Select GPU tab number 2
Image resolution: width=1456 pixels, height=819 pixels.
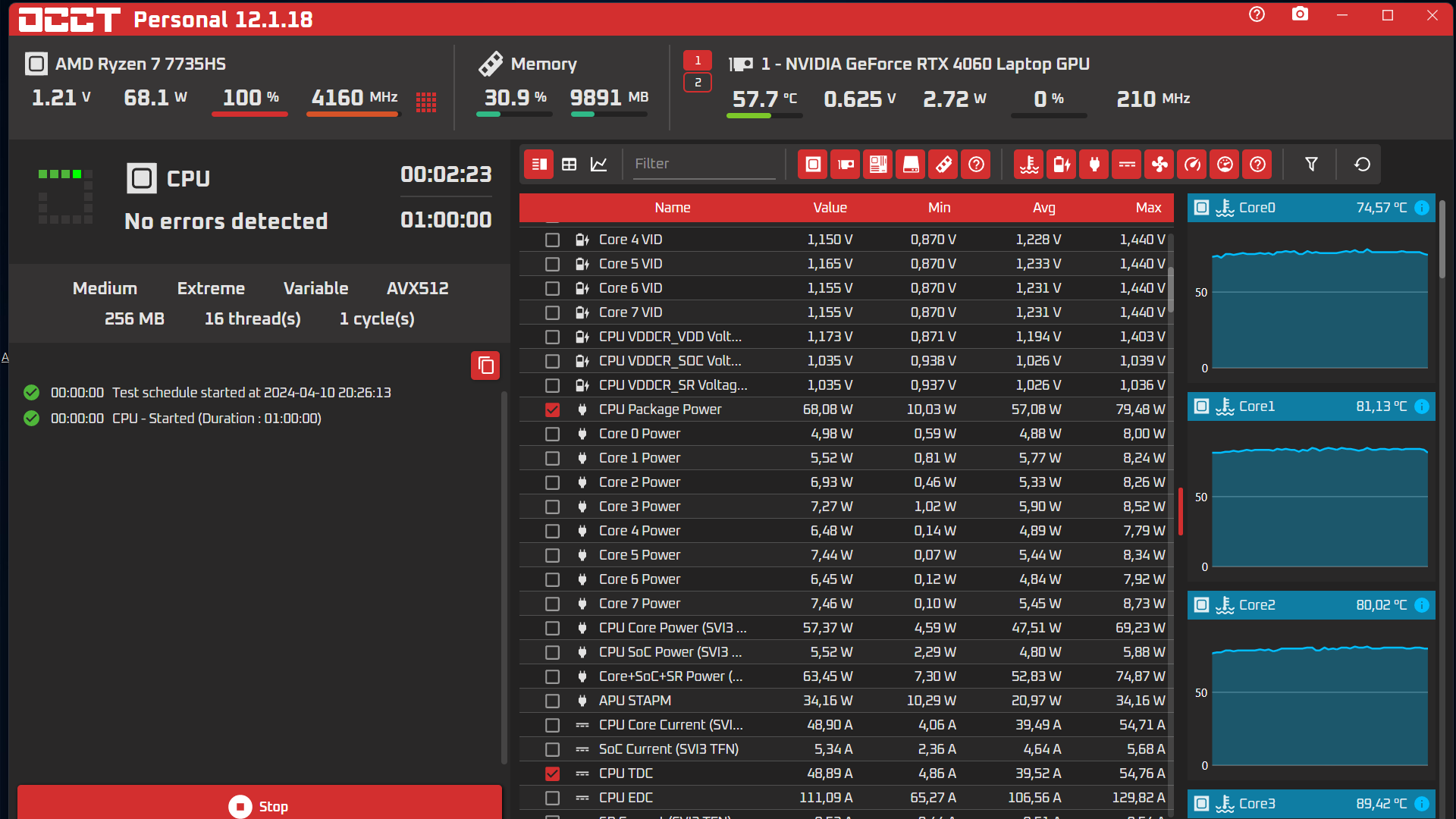tap(698, 83)
